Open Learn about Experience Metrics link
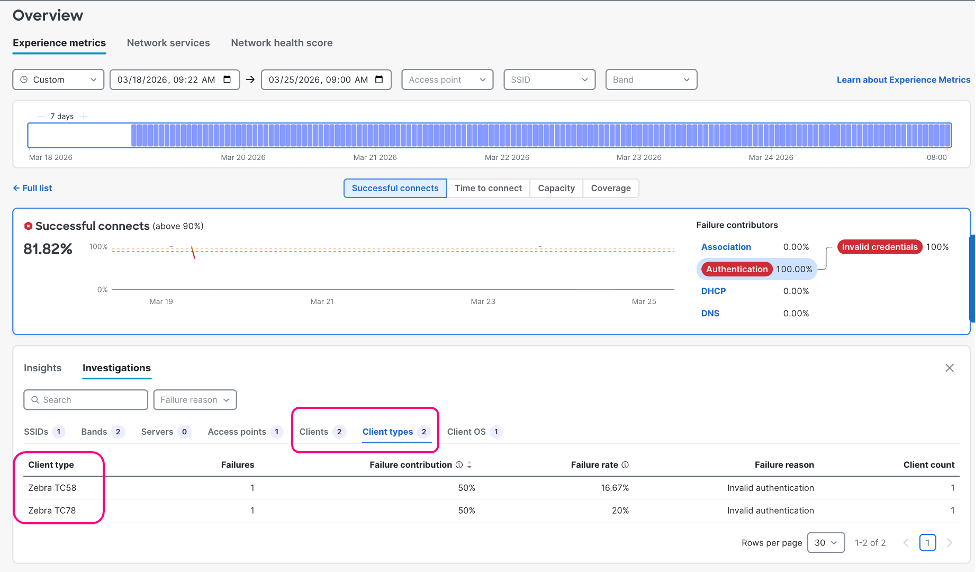Screen dimensions: 976x572 (x=903, y=80)
